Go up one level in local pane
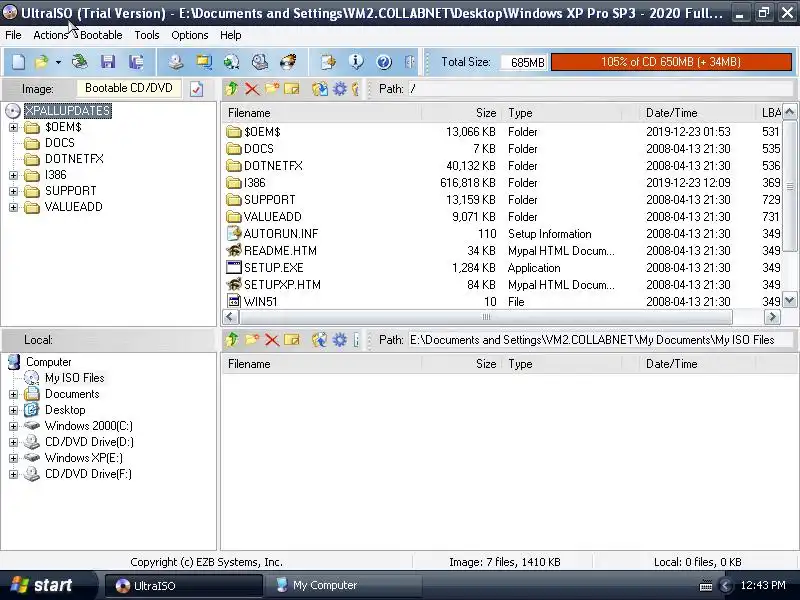 232,340
